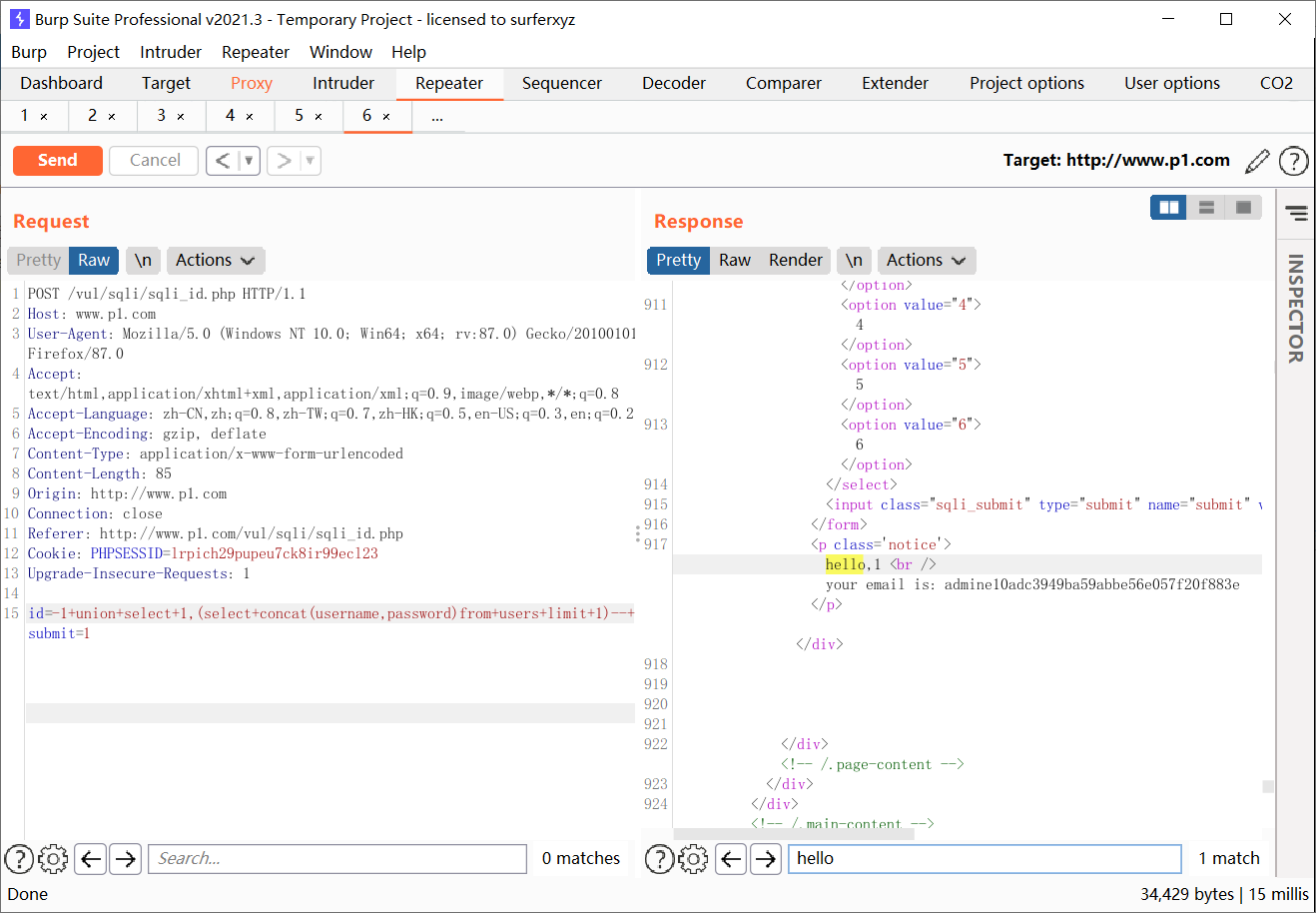The height and width of the screenshot is (913, 1316).
Task: Open the Help menu
Action: [408, 52]
